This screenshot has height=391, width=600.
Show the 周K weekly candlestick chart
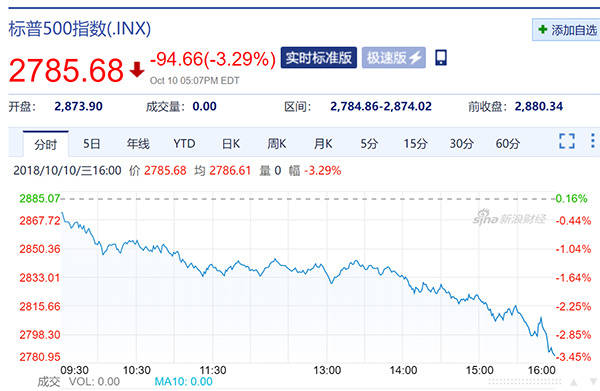(277, 144)
